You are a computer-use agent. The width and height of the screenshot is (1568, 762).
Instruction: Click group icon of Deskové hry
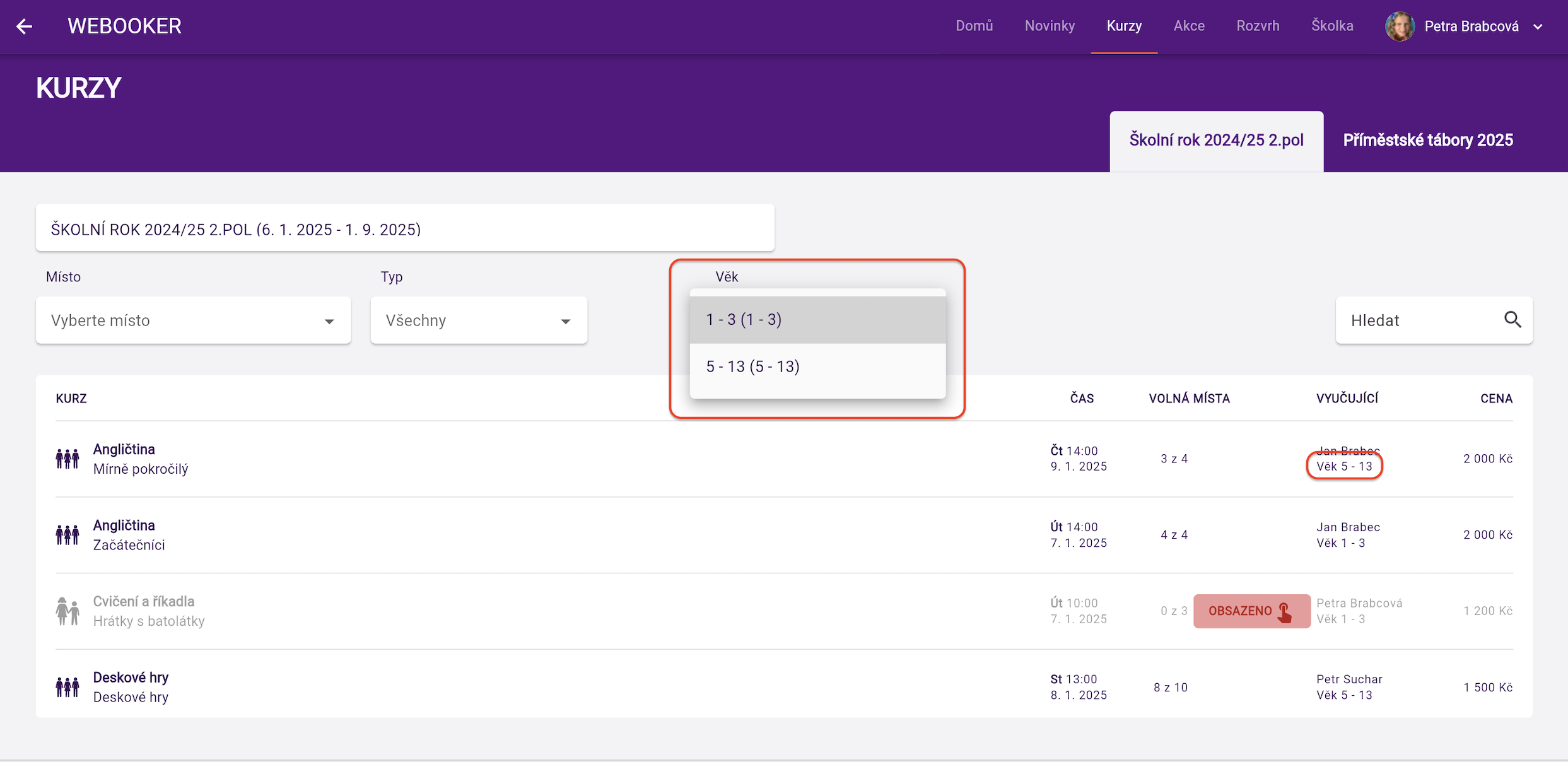[67, 687]
